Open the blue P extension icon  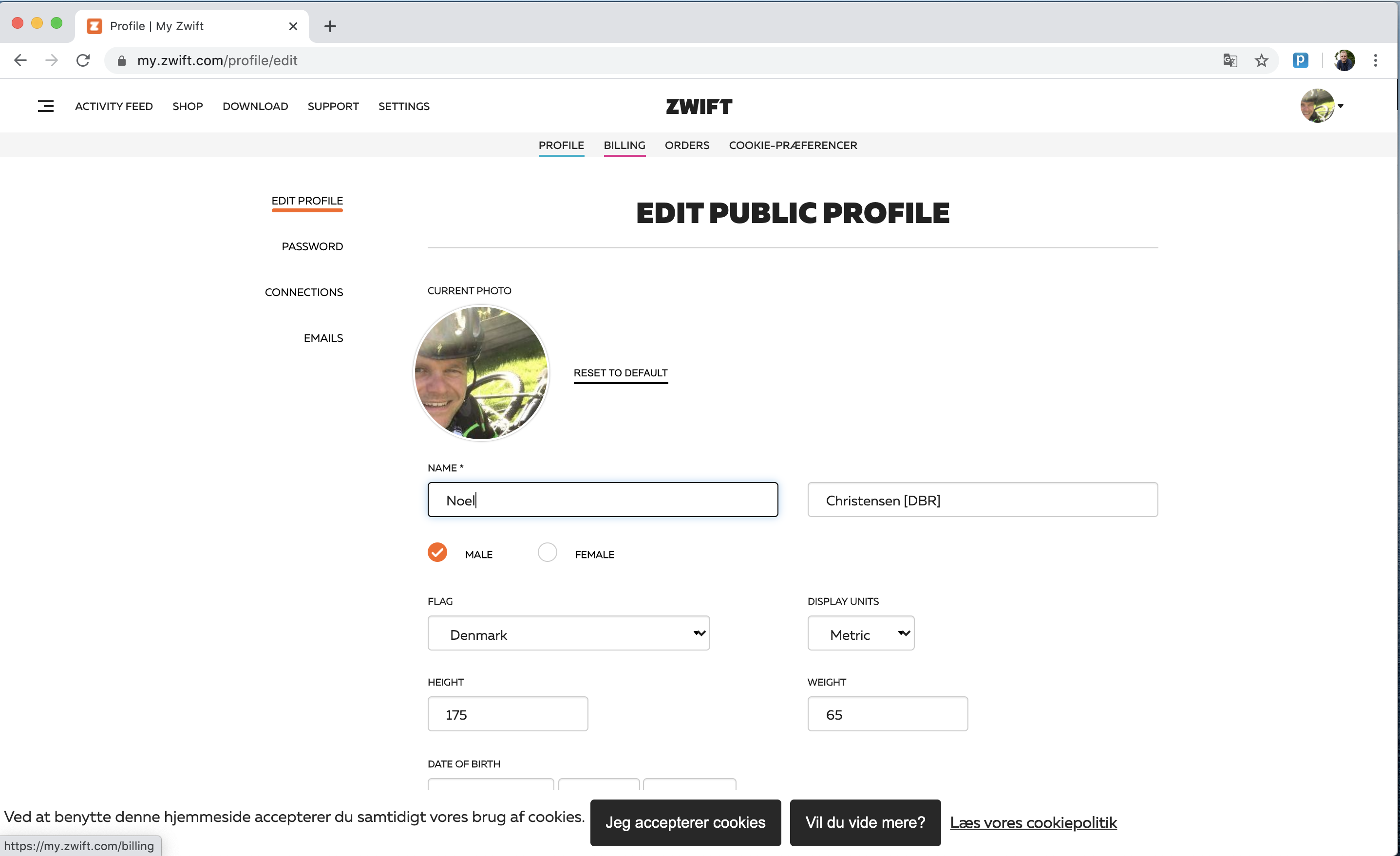coord(1300,60)
